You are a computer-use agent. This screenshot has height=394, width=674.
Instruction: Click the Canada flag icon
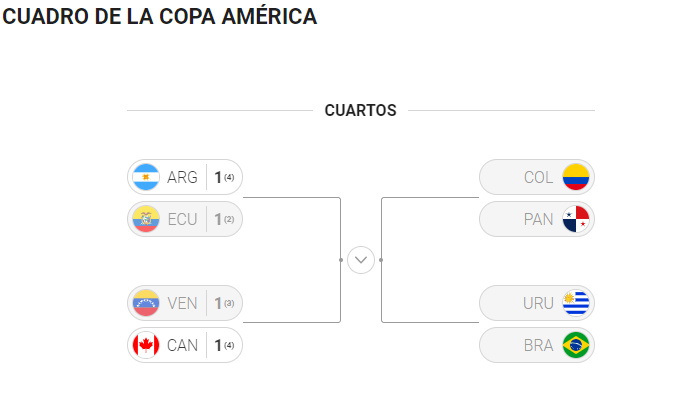click(146, 345)
